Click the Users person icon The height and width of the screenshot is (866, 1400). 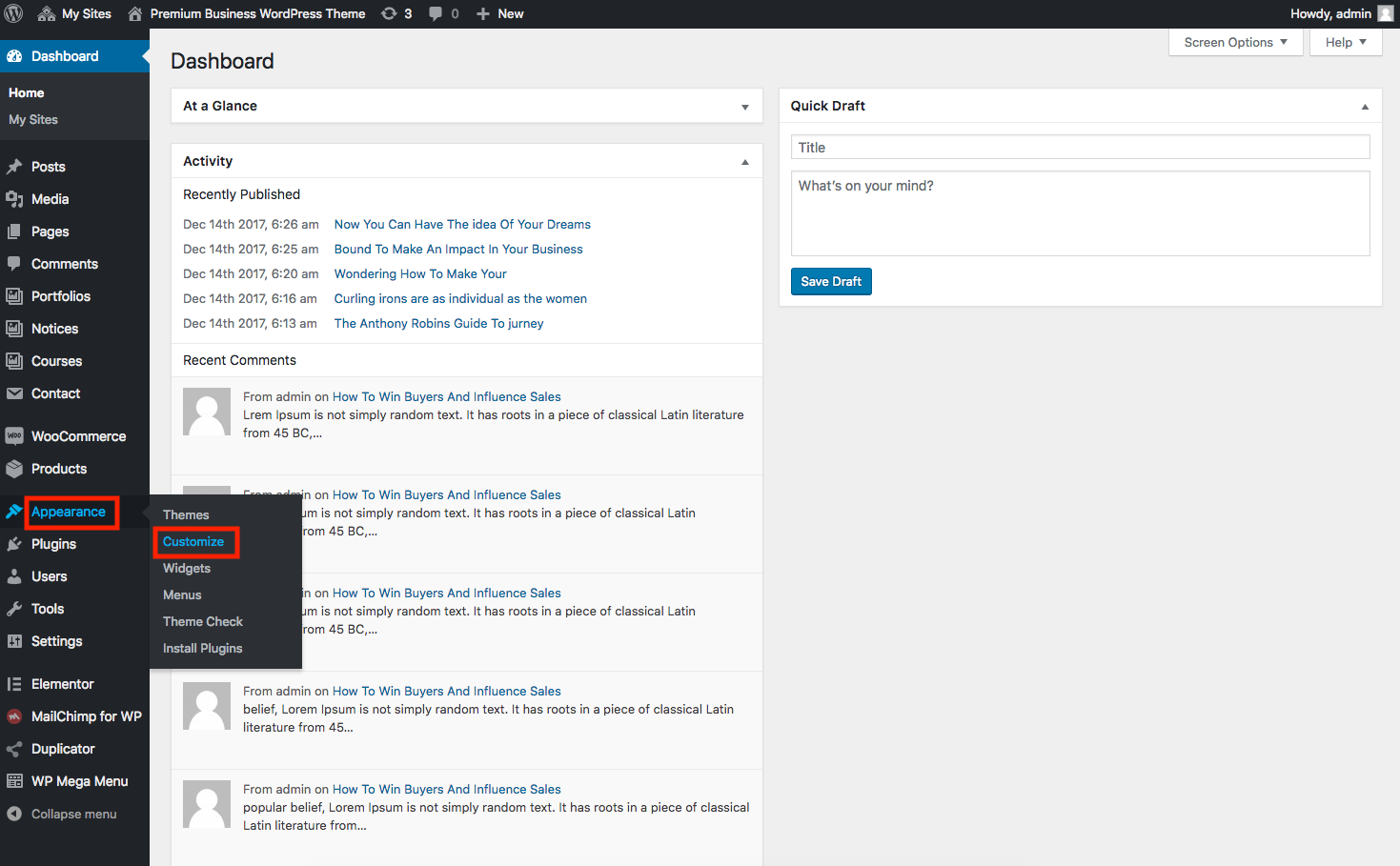click(x=14, y=576)
